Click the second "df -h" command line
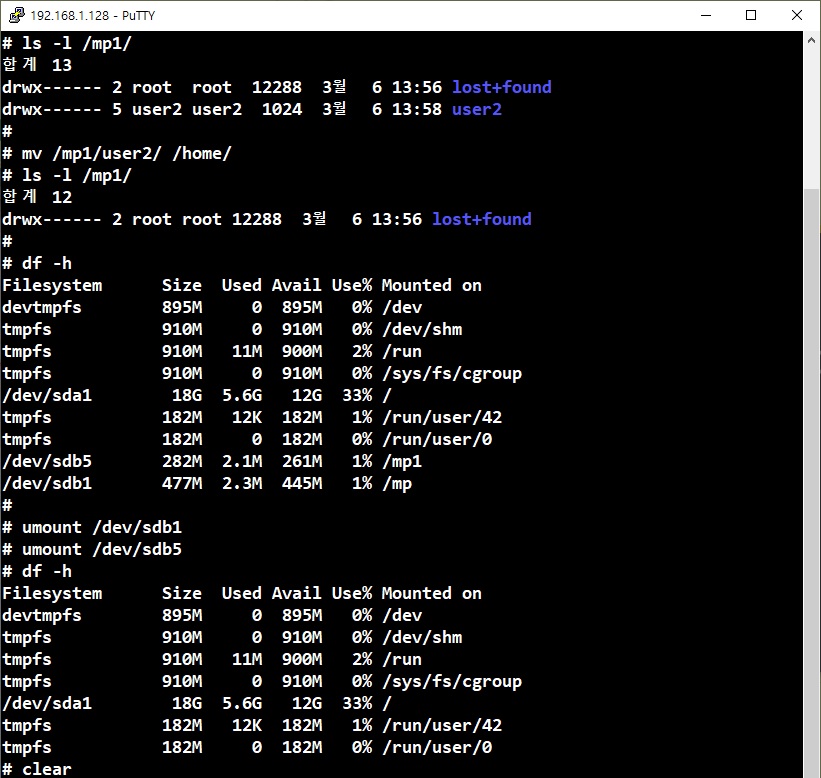The width and height of the screenshot is (821, 778). (x=37, y=571)
